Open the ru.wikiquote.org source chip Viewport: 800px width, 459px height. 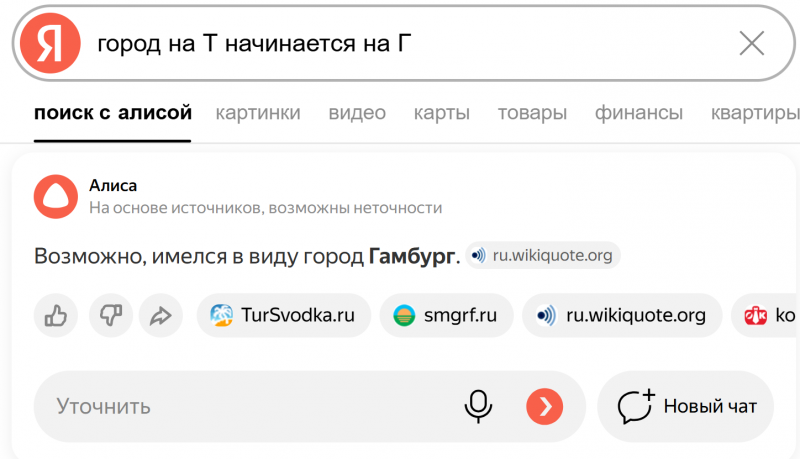(x=621, y=316)
